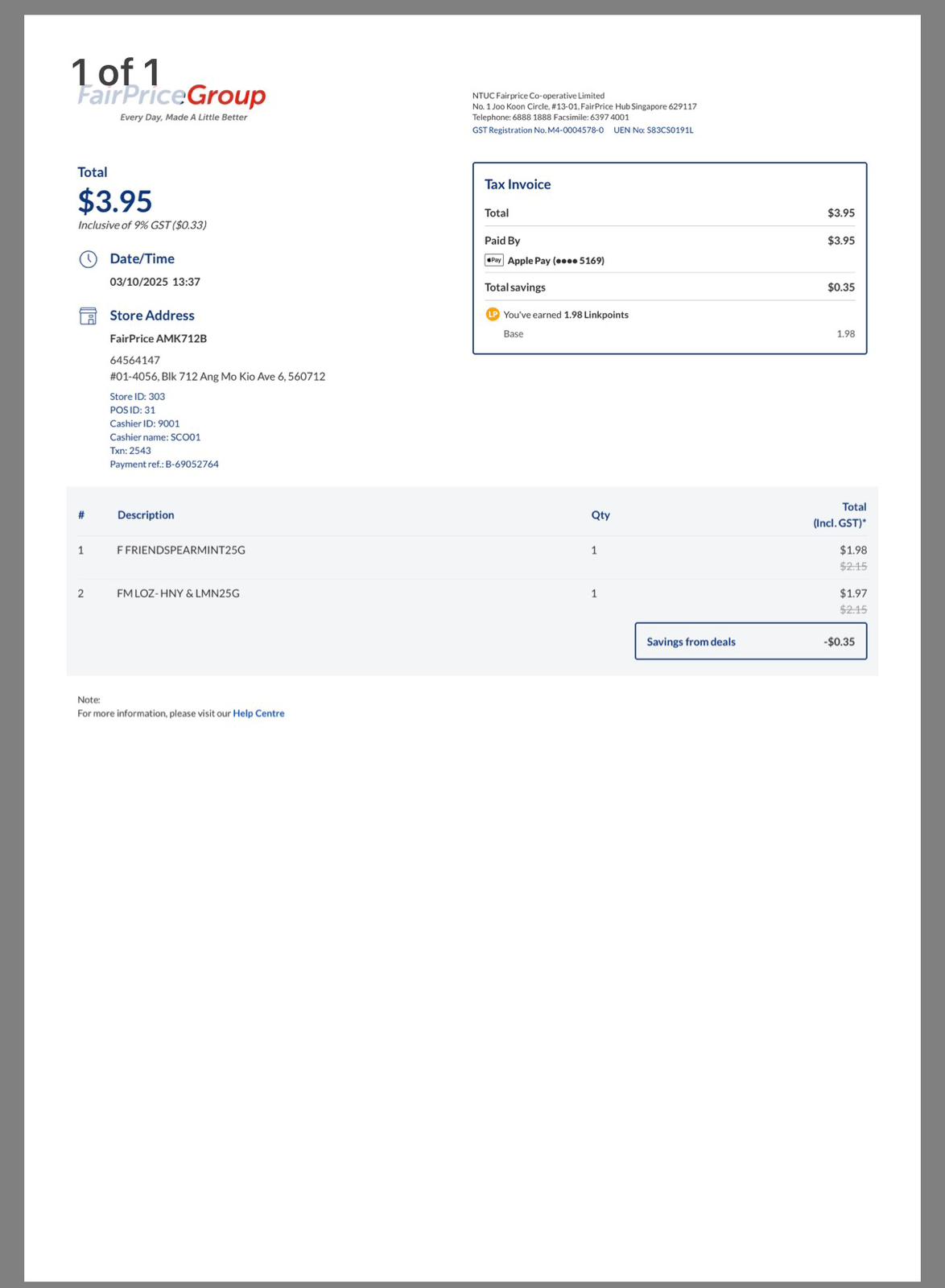Click the Total savings $0.35 row
Screen dimensions: 945x1288
670,287
